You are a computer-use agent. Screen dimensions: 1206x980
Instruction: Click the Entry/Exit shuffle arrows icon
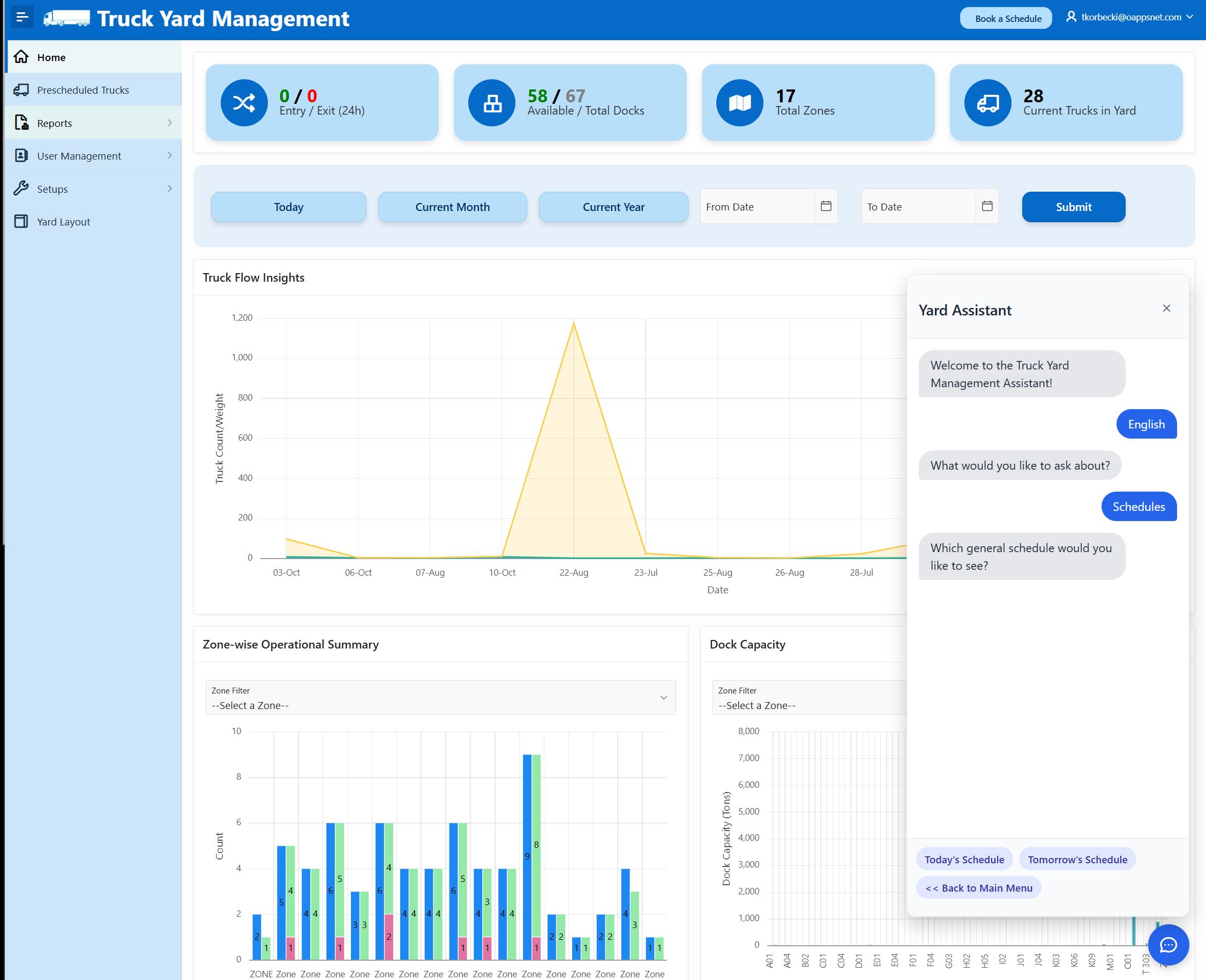[x=243, y=103]
